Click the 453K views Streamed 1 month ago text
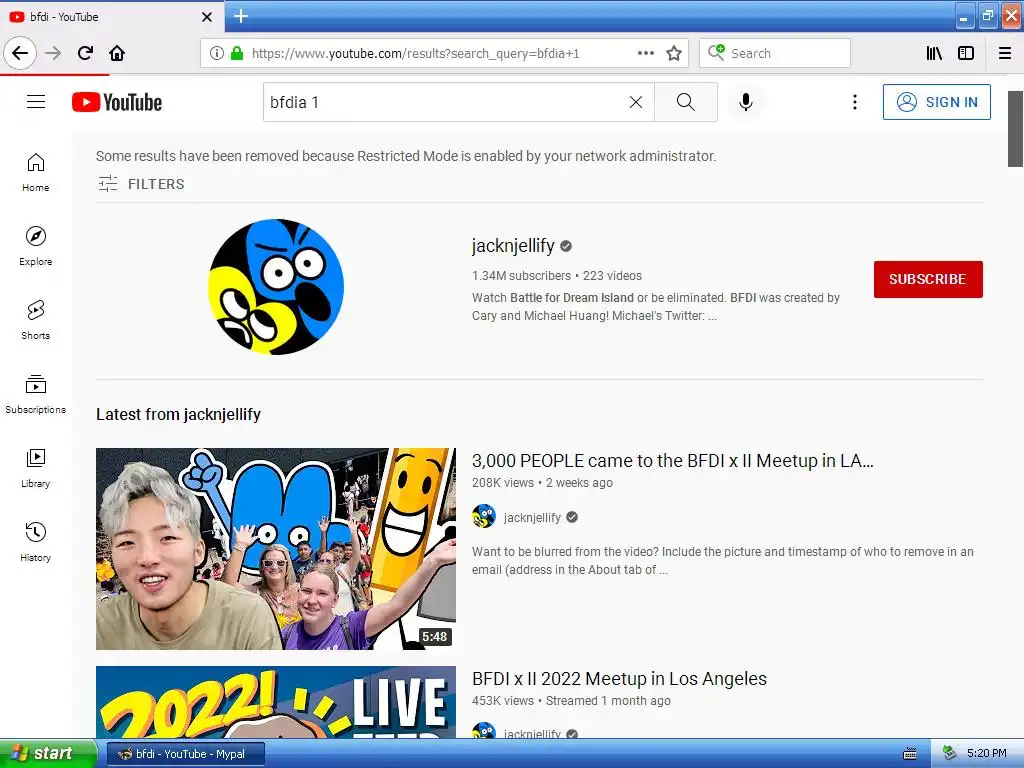The height and width of the screenshot is (768, 1024). [x=571, y=701]
